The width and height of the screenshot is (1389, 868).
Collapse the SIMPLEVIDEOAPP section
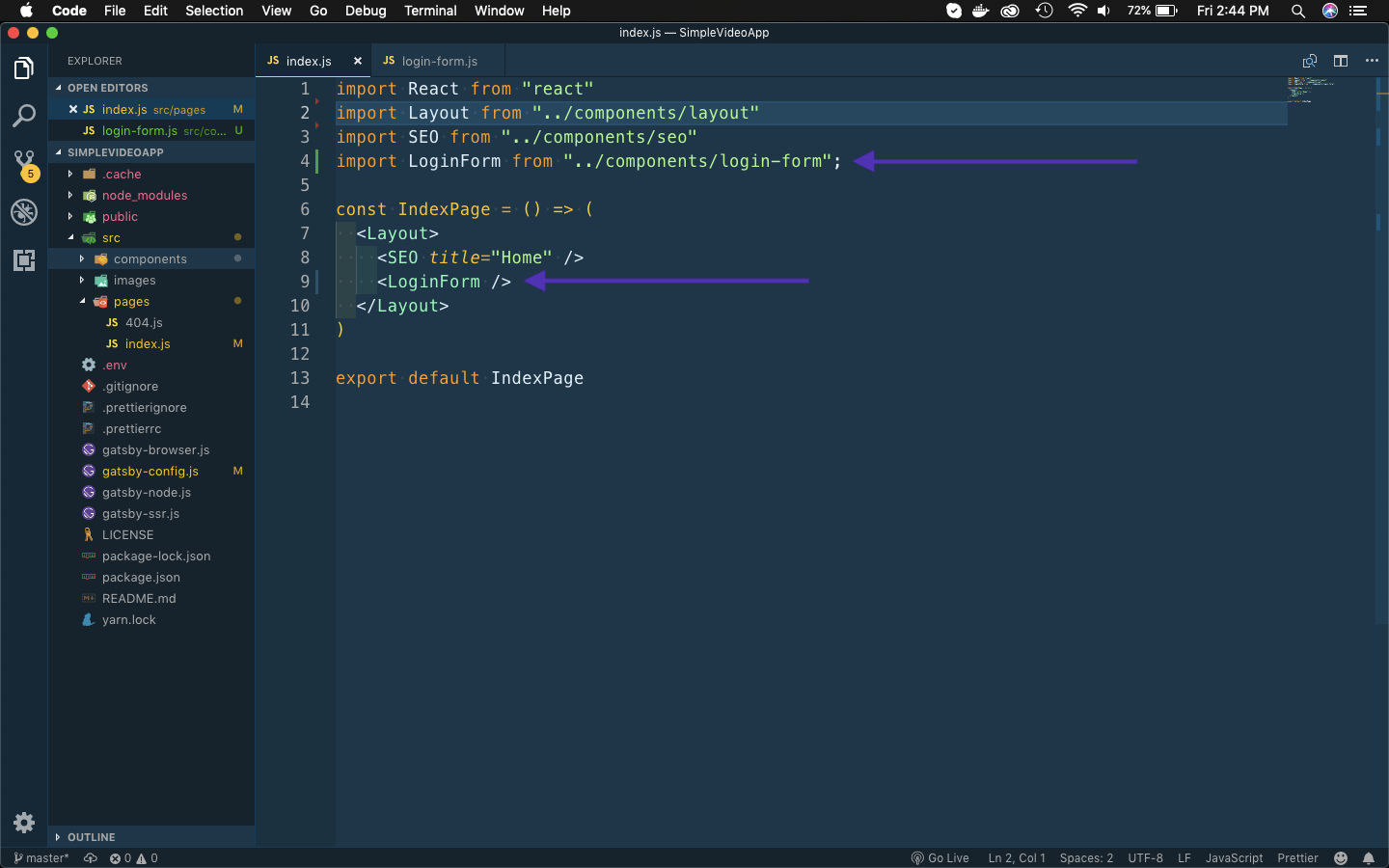tap(151, 152)
